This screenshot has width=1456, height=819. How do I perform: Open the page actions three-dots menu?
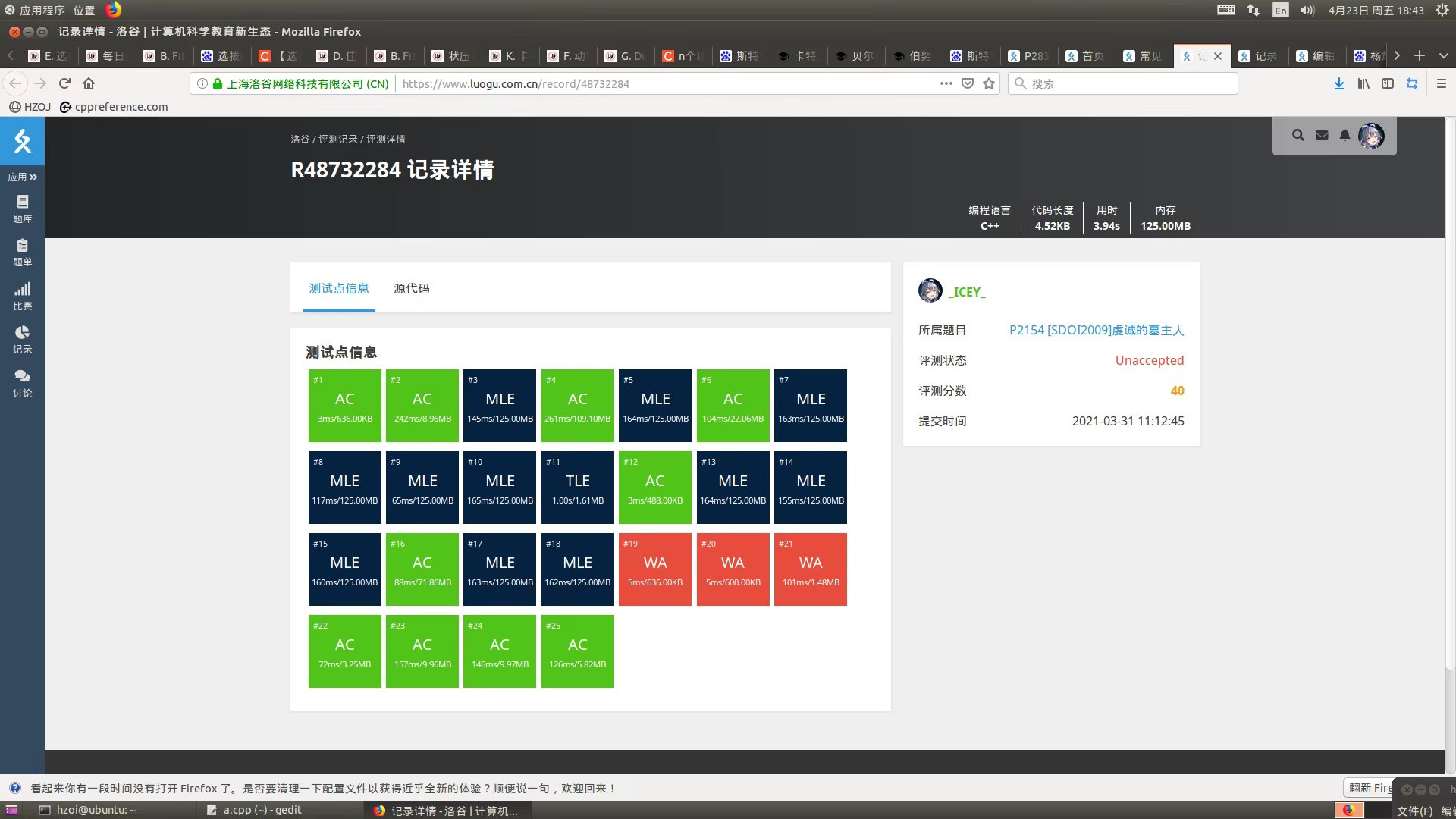[x=946, y=83]
